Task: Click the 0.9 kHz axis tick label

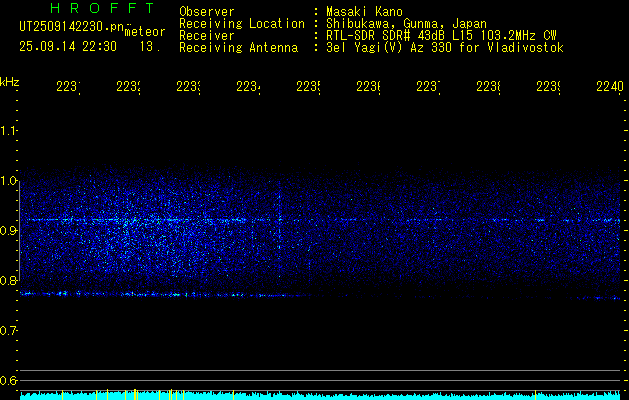Action: coord(8,230)
